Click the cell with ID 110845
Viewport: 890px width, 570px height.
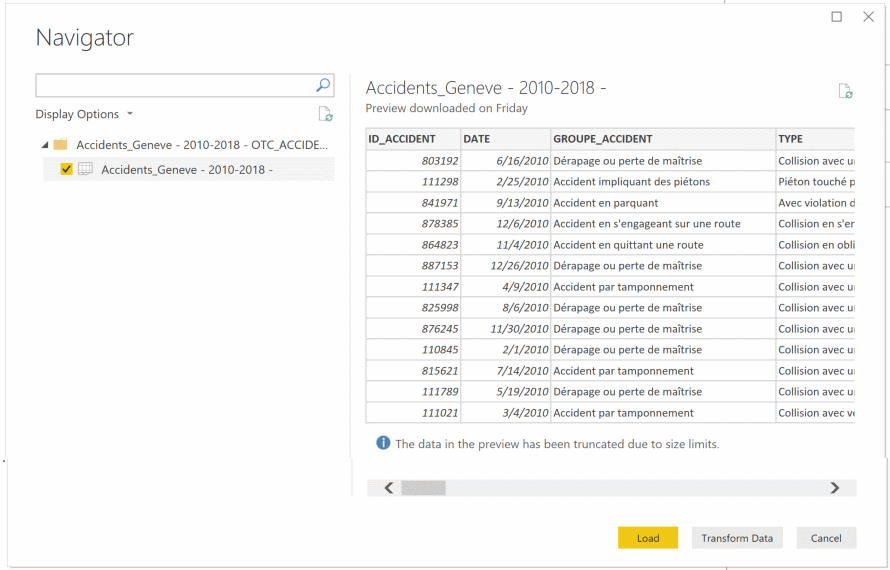coord(413,350)
